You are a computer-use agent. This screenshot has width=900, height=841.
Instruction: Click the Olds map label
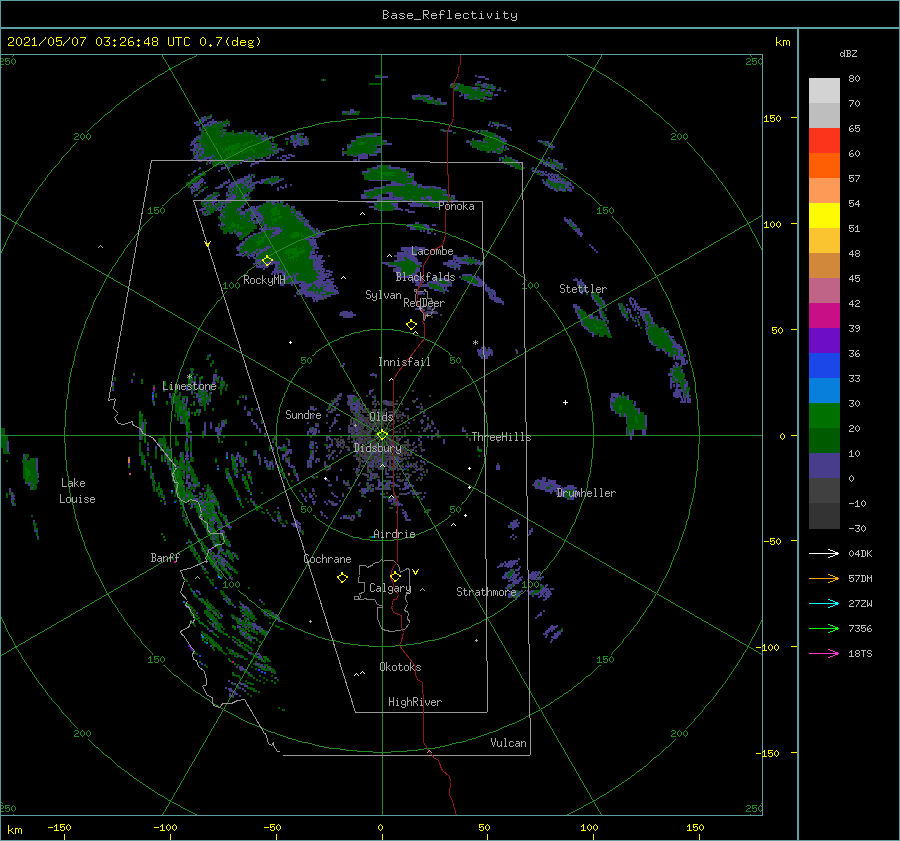381,416
